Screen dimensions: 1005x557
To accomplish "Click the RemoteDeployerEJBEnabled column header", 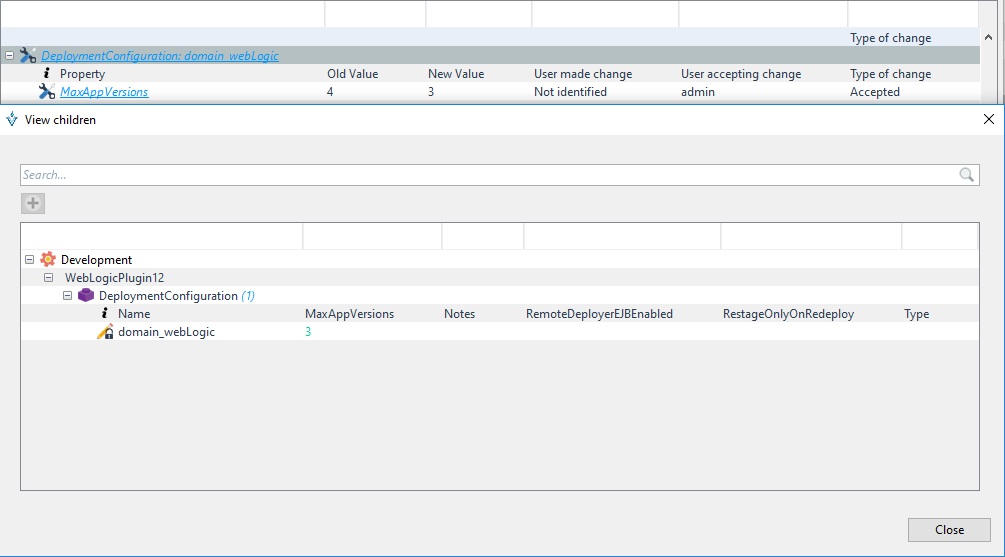I will pyautogui.click(x=599, y=314).
